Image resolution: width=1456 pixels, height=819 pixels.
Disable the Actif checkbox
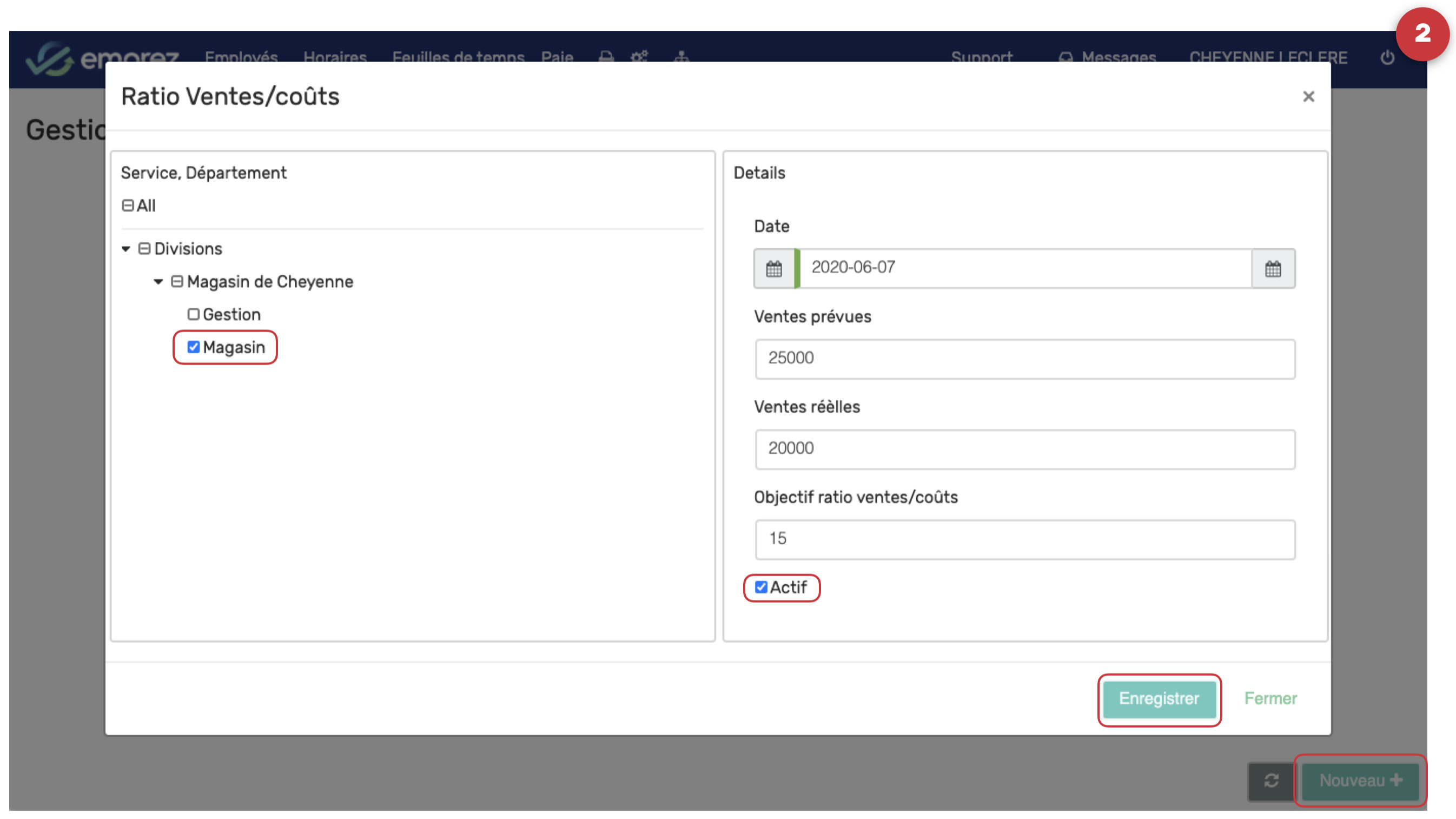coord(762,587)
